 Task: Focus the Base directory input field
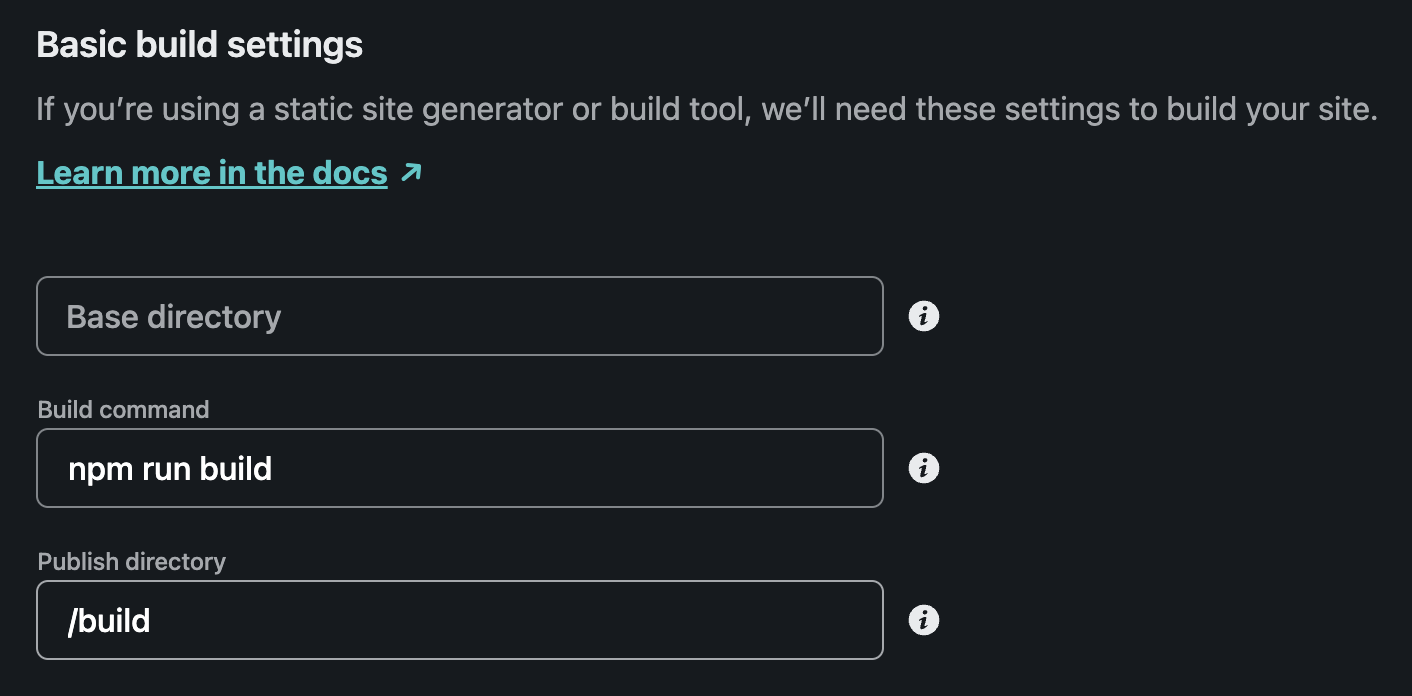coord(460,317)
